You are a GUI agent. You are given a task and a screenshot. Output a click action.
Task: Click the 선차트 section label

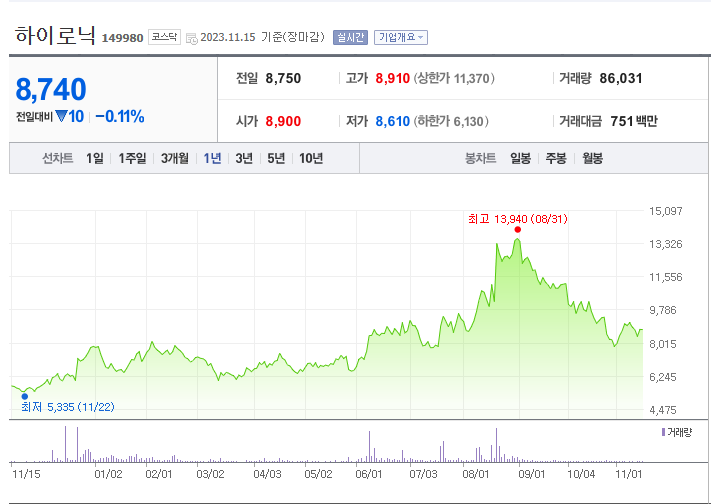58,158
